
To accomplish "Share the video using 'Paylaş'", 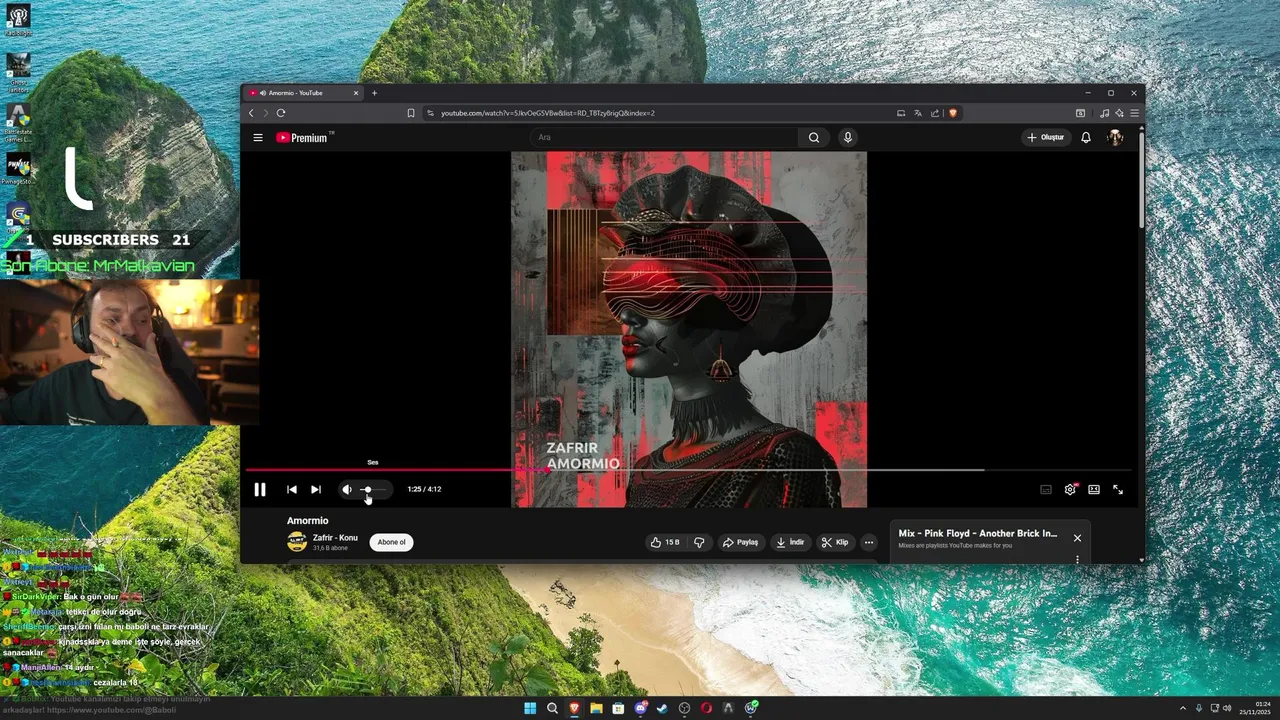I will click(x=741, y=542).
